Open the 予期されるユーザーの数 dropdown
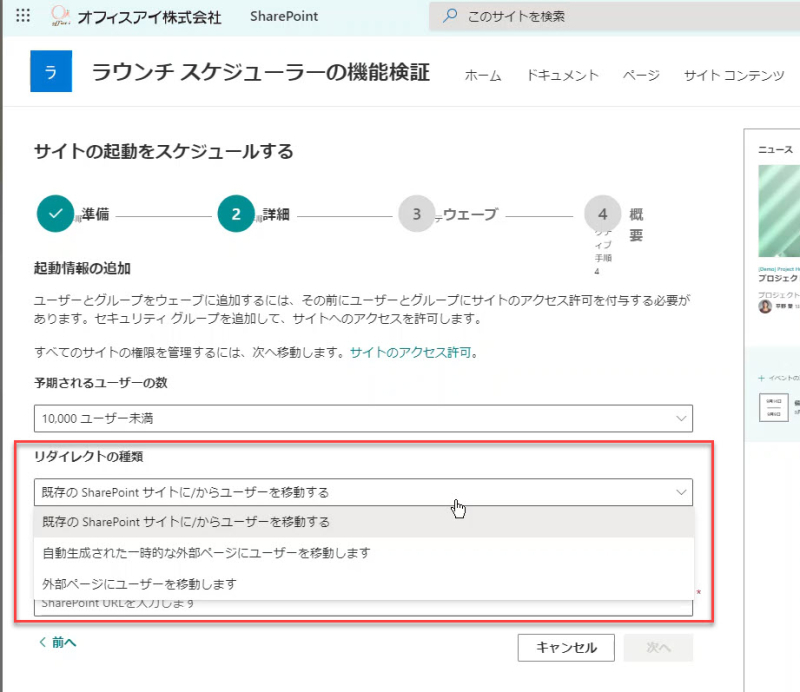The image size is (800, 692). click(x=363, y=418)
